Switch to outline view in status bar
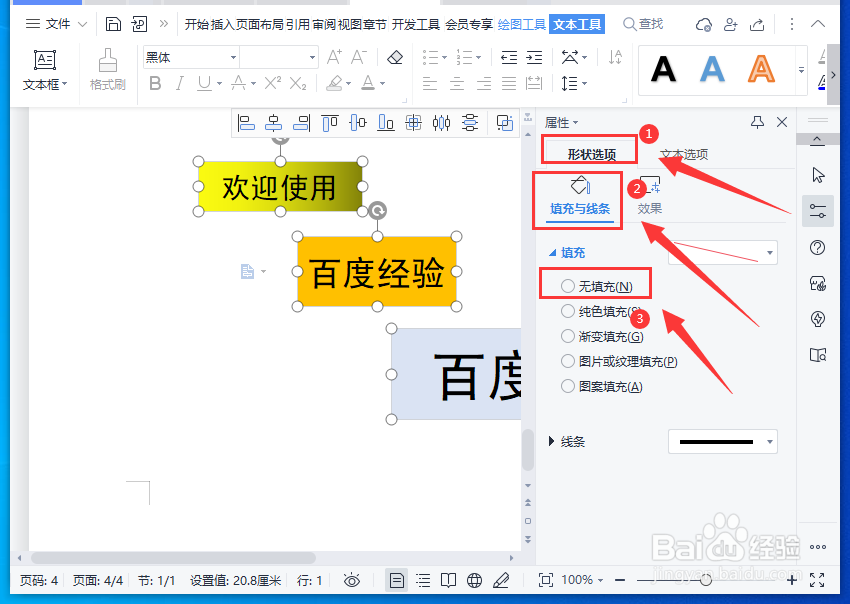850x604 pixels. click(423, 581)
